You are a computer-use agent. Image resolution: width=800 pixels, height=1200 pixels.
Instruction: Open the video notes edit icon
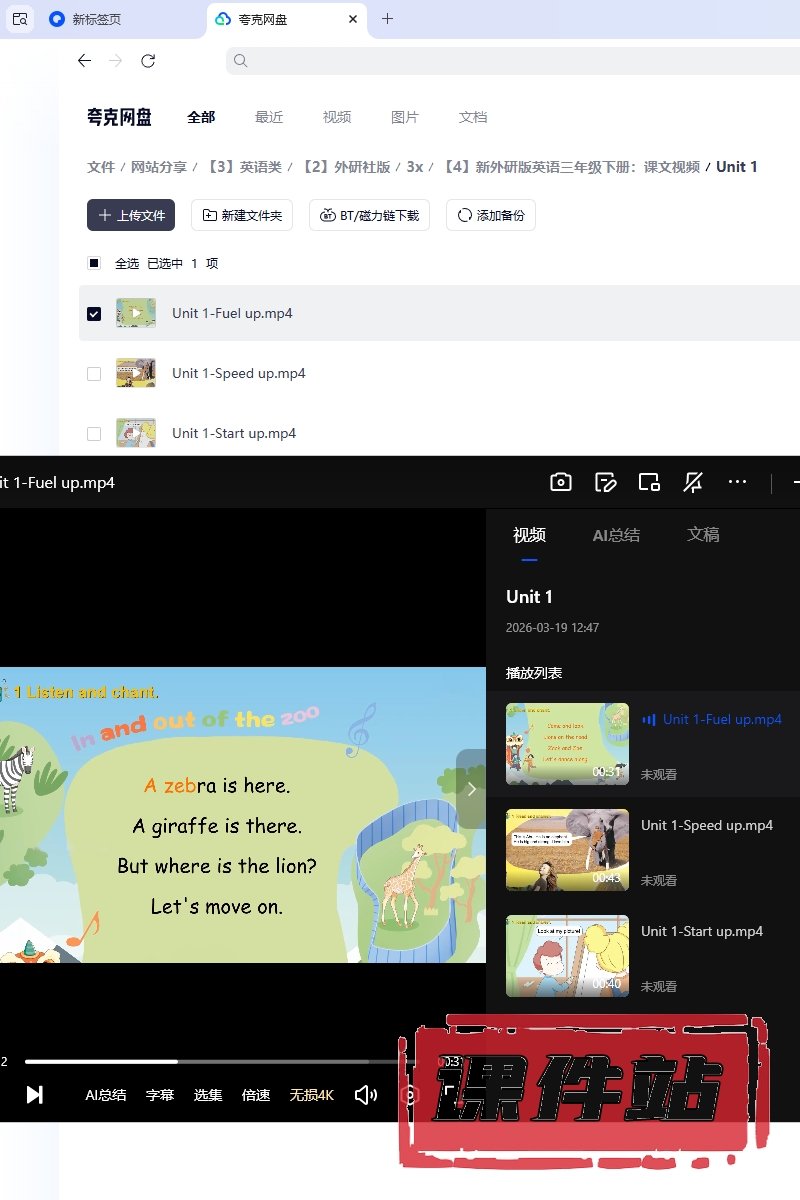click(605, 483)
